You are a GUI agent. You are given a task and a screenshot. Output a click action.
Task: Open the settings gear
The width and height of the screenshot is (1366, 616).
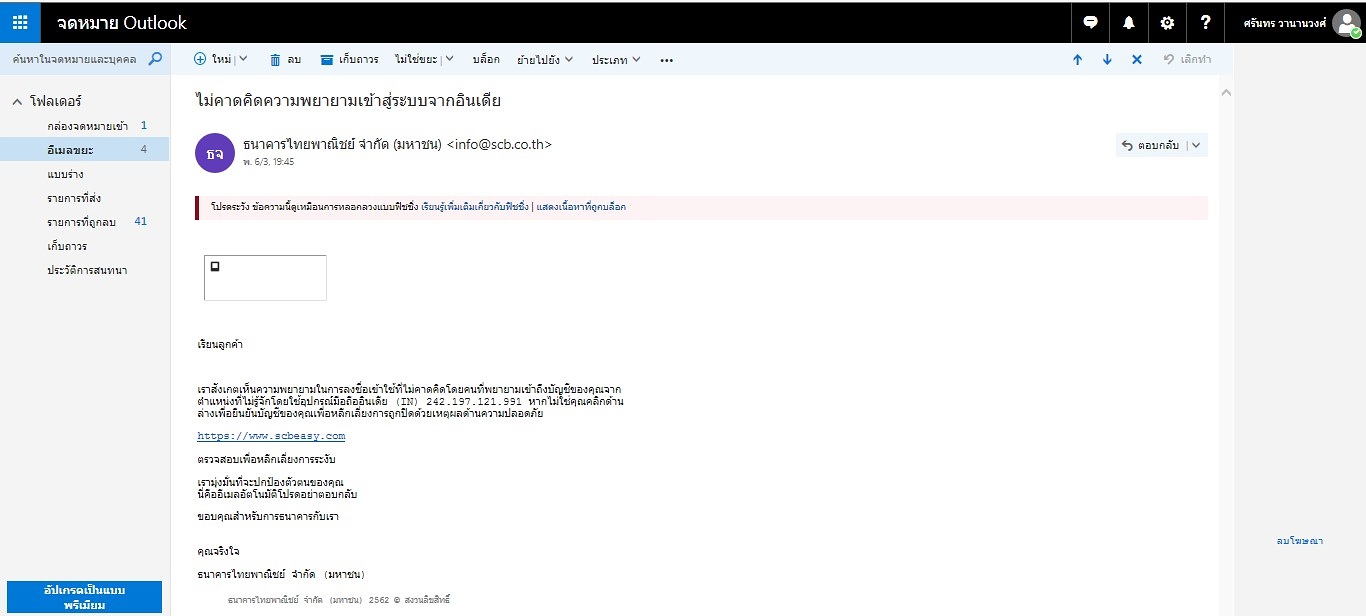[1167, 22]
